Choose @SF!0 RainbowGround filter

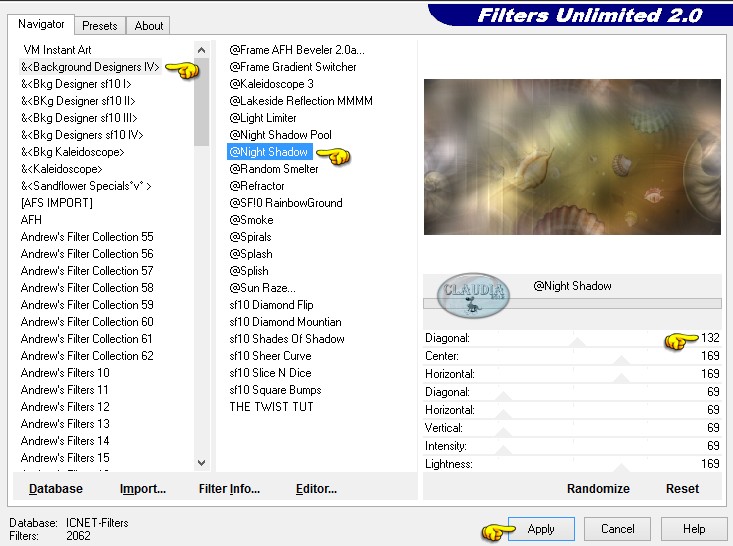286,203
